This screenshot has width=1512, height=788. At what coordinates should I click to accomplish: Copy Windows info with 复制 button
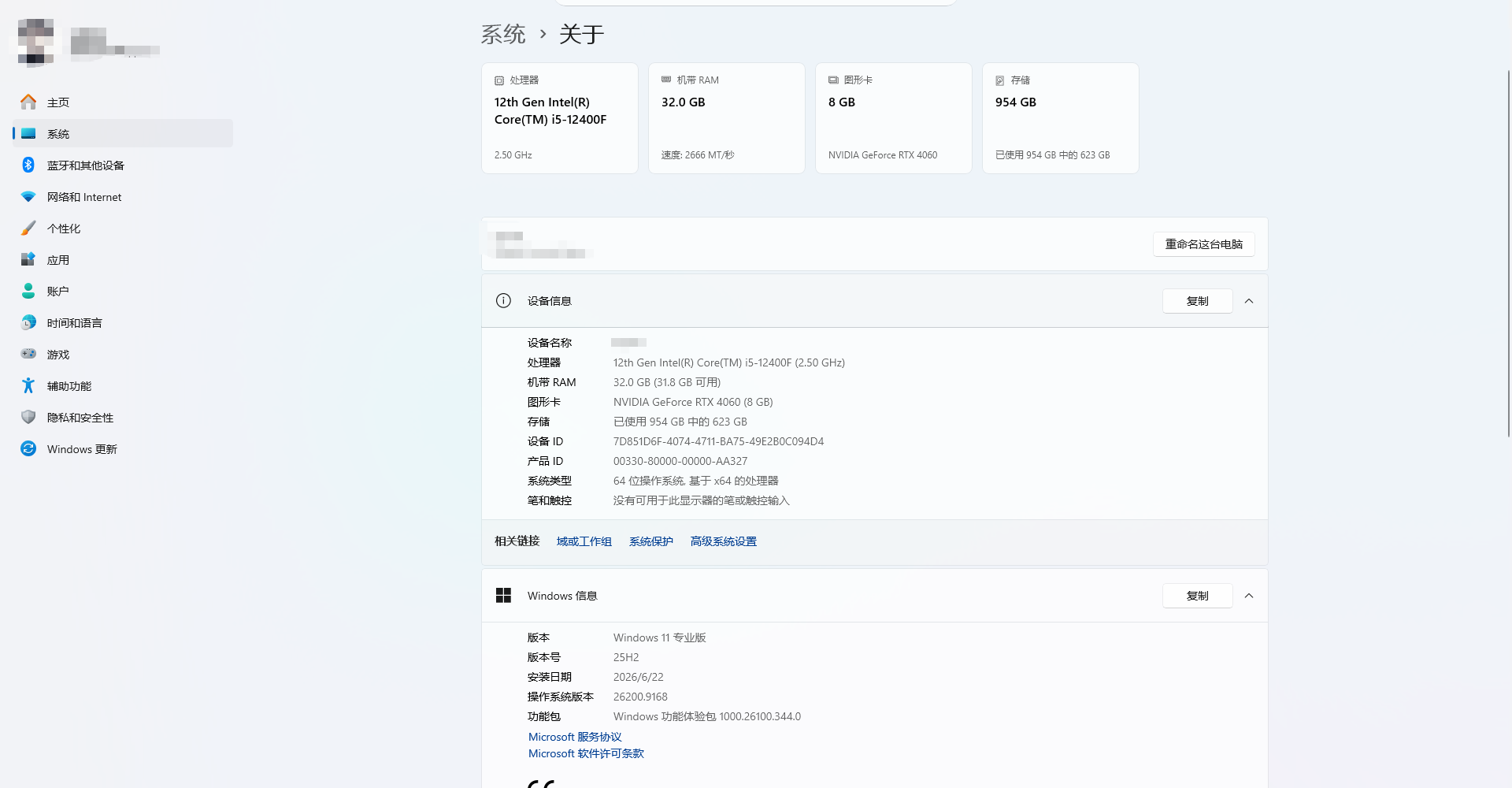(1198, 596)
